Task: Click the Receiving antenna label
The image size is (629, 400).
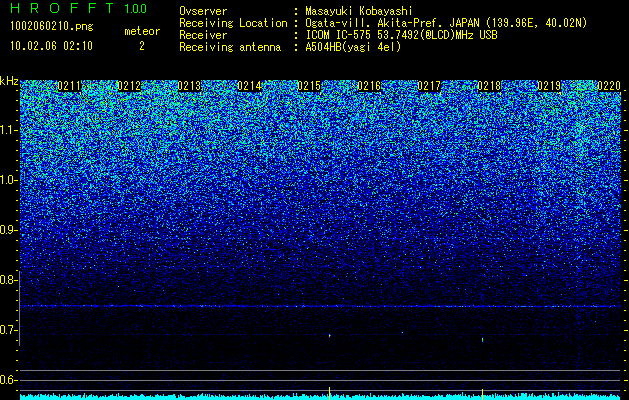Action: point(230,47)
